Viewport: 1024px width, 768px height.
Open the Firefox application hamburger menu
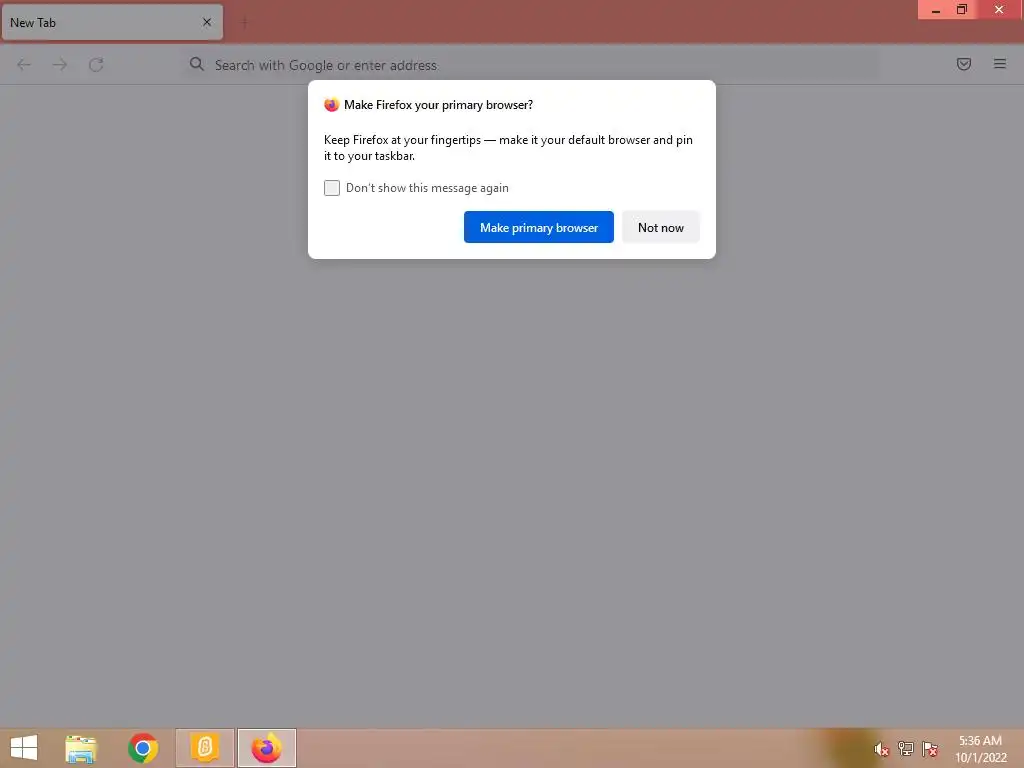999,64
